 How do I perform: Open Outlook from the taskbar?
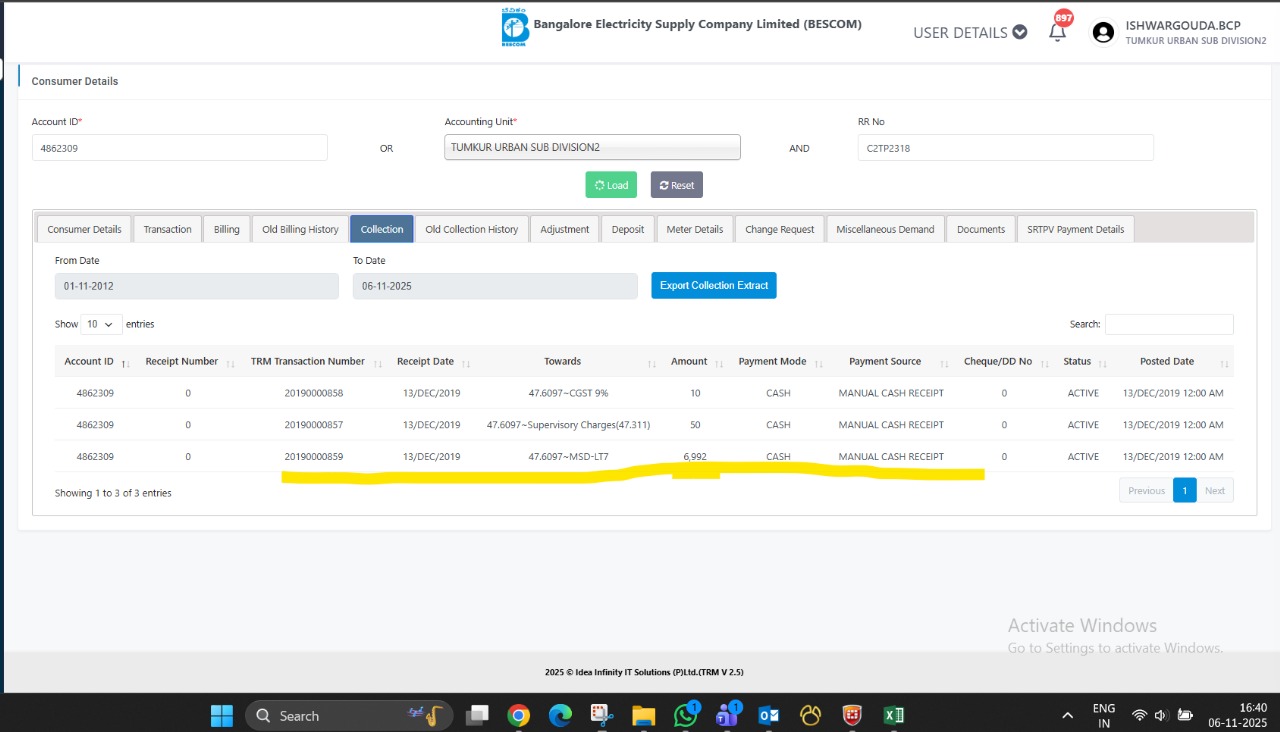[x=769, y=715]
